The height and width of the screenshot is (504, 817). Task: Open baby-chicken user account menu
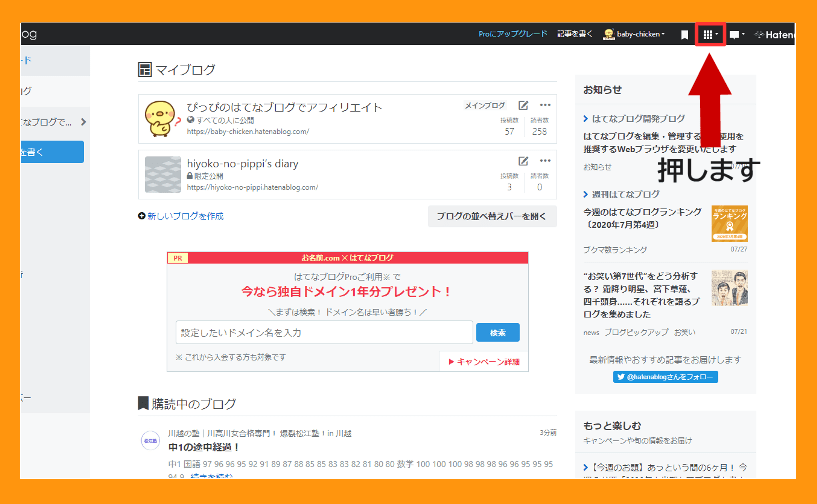[x=634, y=34]
